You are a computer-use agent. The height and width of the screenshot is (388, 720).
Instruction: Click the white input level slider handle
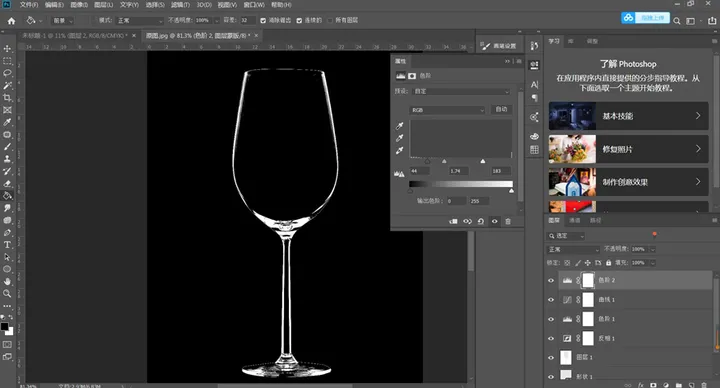[x=483, y=161]
